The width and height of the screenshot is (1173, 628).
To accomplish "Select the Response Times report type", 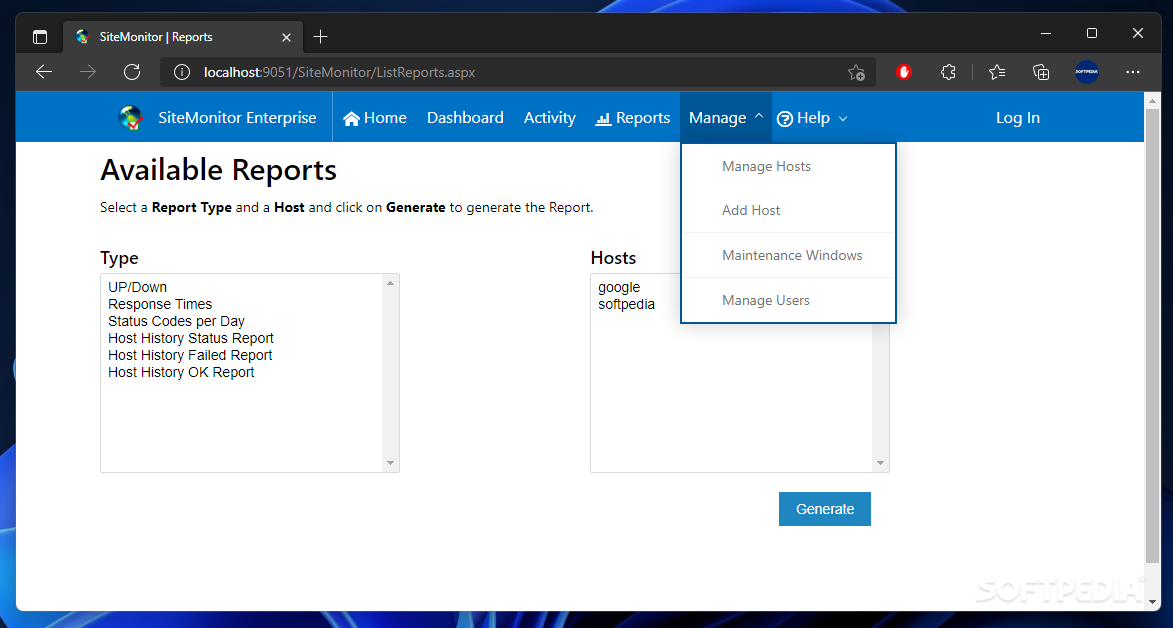I will point(160,304).
